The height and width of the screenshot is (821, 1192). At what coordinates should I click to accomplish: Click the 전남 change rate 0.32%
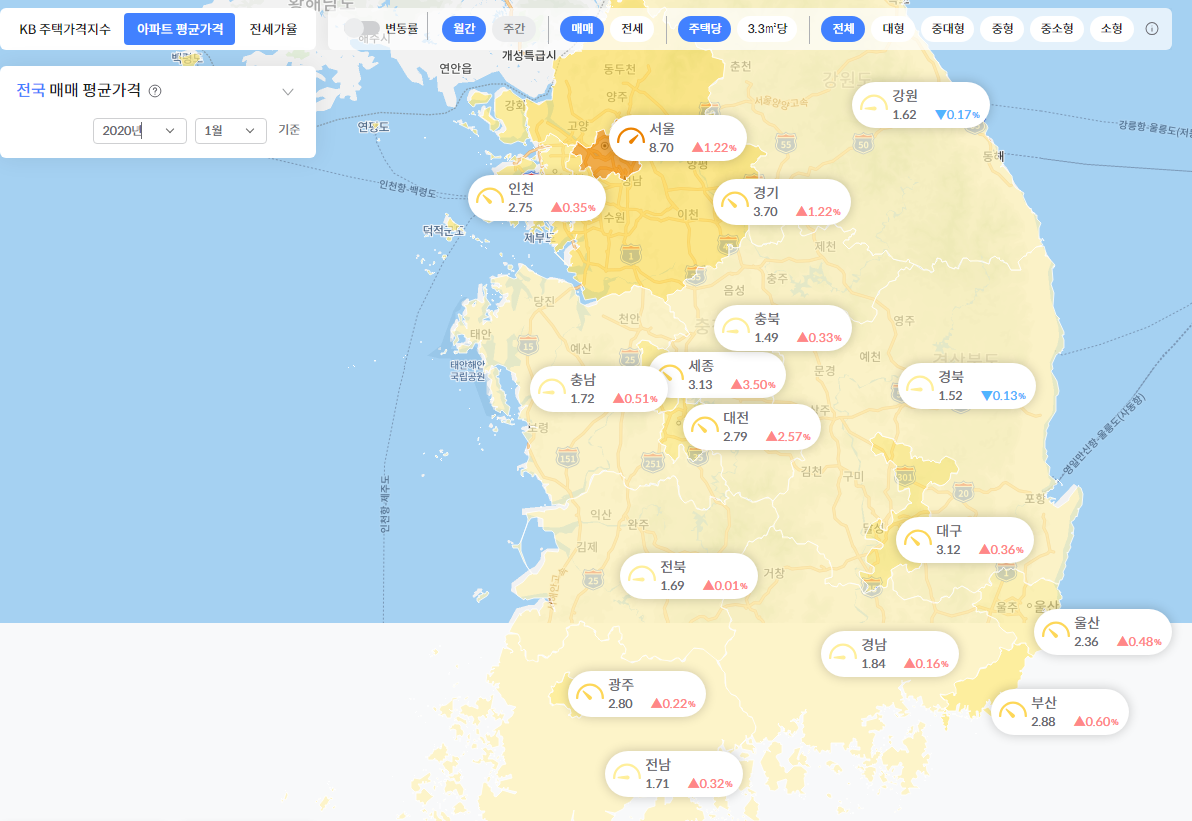[710, 784]
